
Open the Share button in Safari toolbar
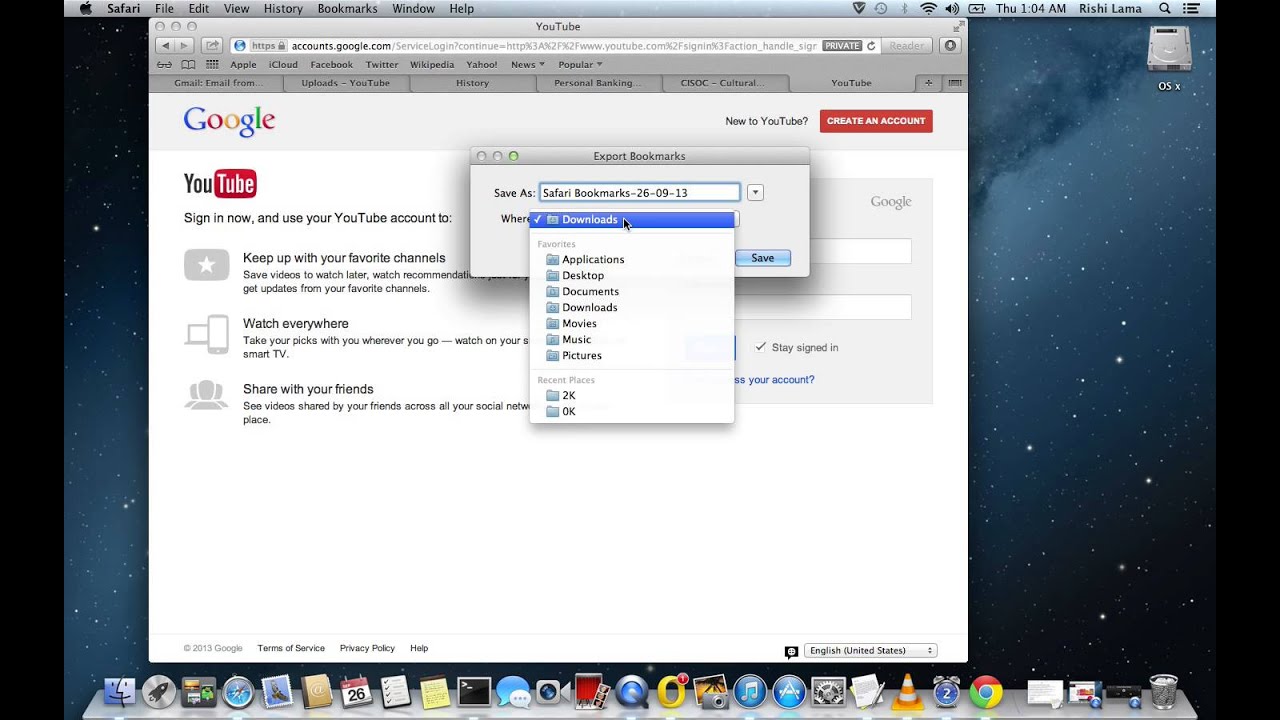click(x=212, y=46)
